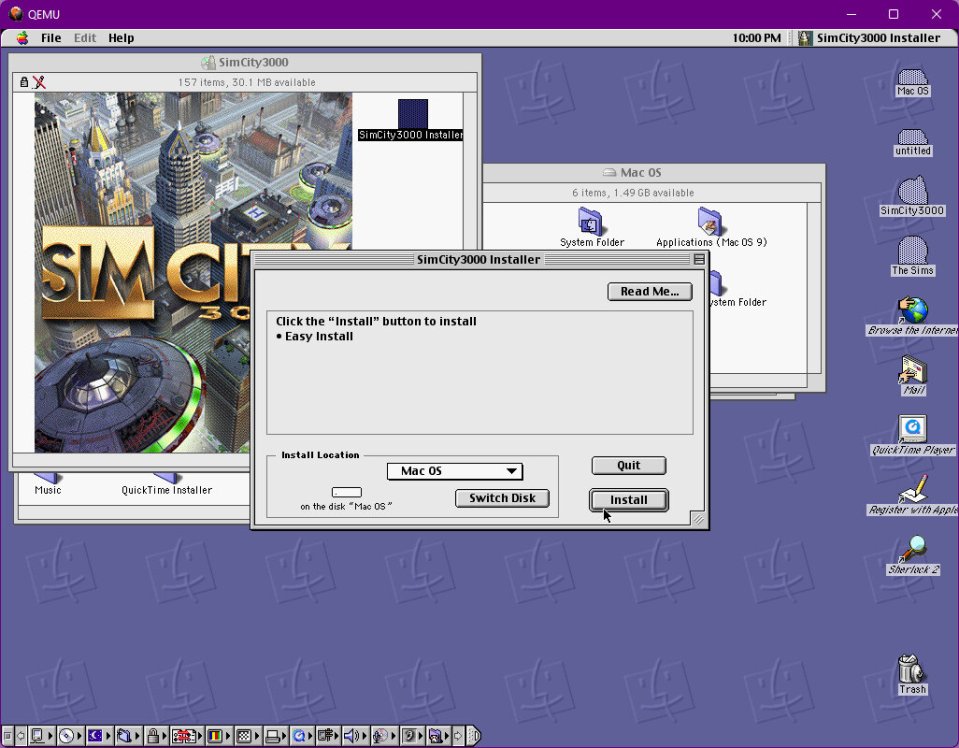Open the Browse the Internet desktop icon

click(912, 311)
